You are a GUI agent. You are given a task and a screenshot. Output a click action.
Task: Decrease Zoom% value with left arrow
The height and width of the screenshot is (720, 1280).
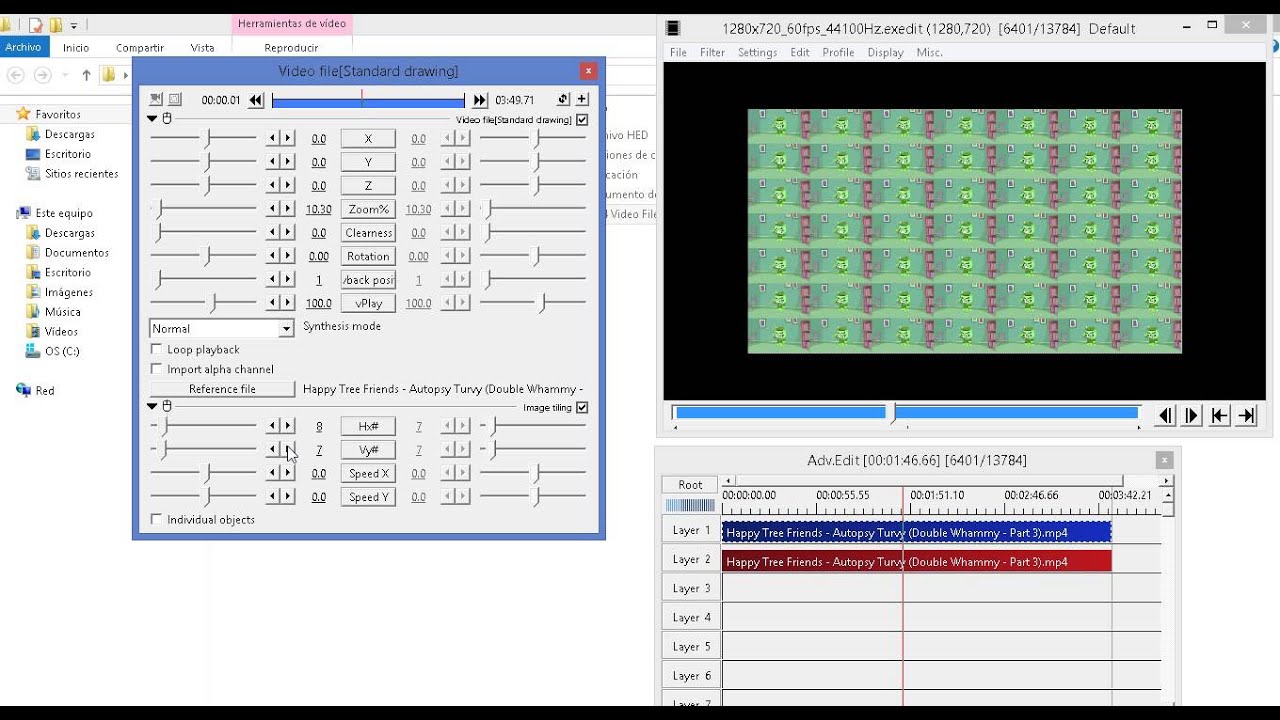273,209
